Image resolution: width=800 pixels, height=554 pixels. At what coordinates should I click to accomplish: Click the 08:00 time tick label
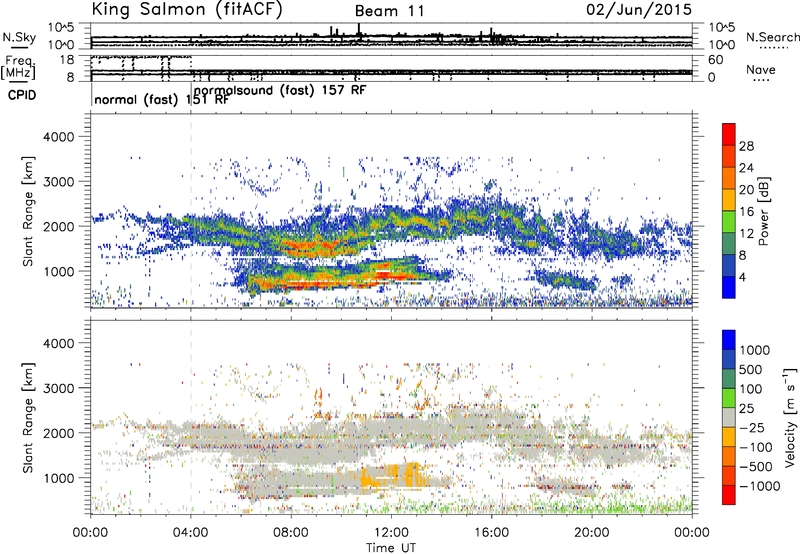pos(291,533)
